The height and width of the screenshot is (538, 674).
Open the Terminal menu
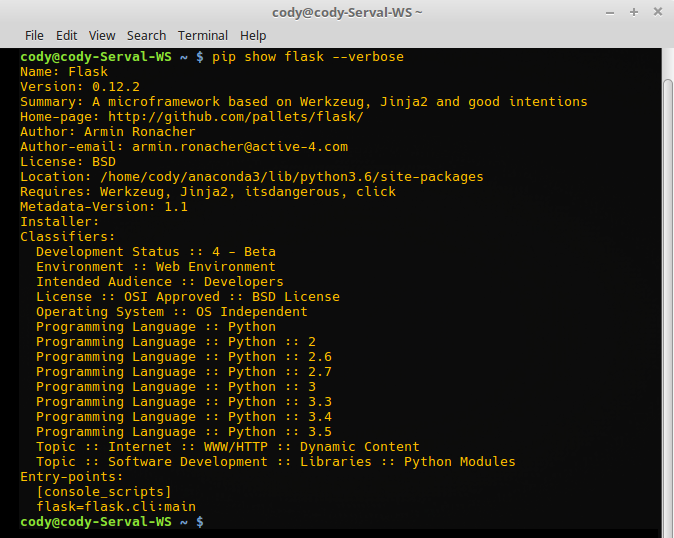coord(203,36)
